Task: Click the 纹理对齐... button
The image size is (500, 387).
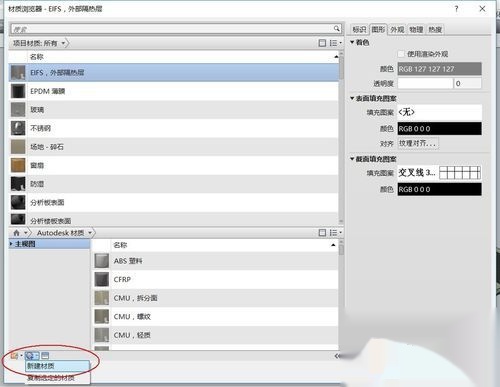Action: point(418,143)
